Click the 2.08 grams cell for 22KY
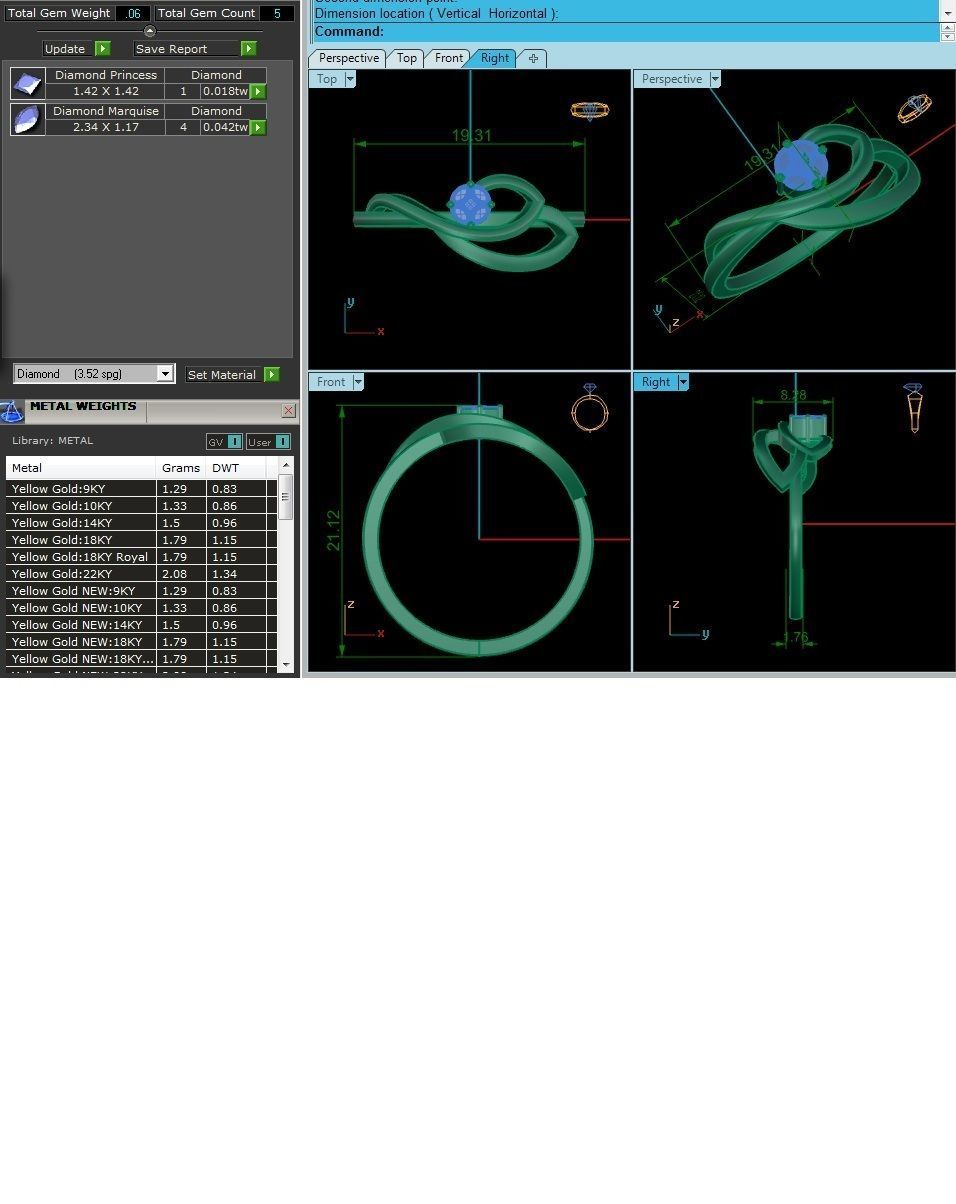This screenshot has height=1204, width=956. click(x=181, y=574)
